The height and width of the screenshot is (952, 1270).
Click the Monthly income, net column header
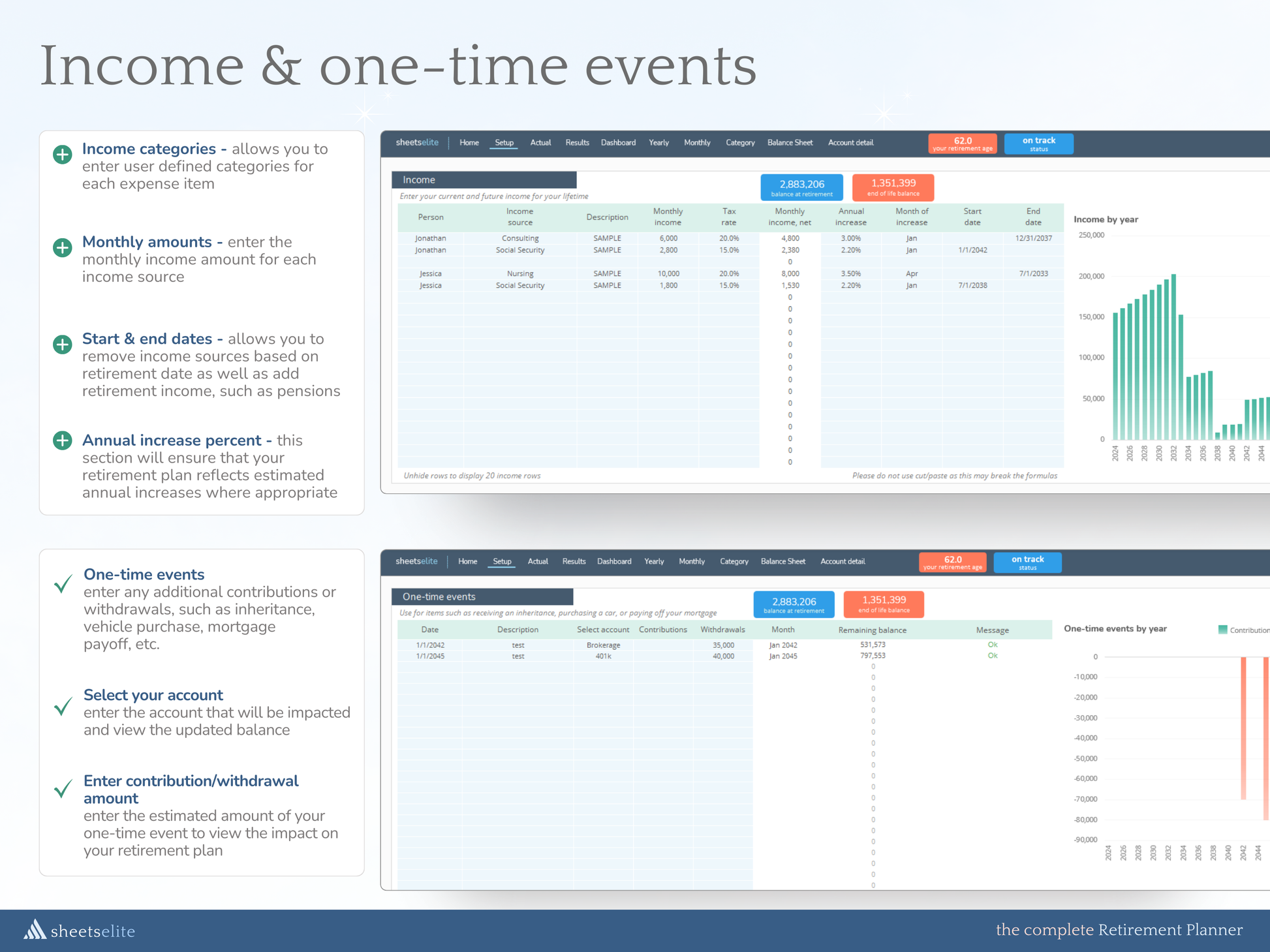[x=790, y=217]
